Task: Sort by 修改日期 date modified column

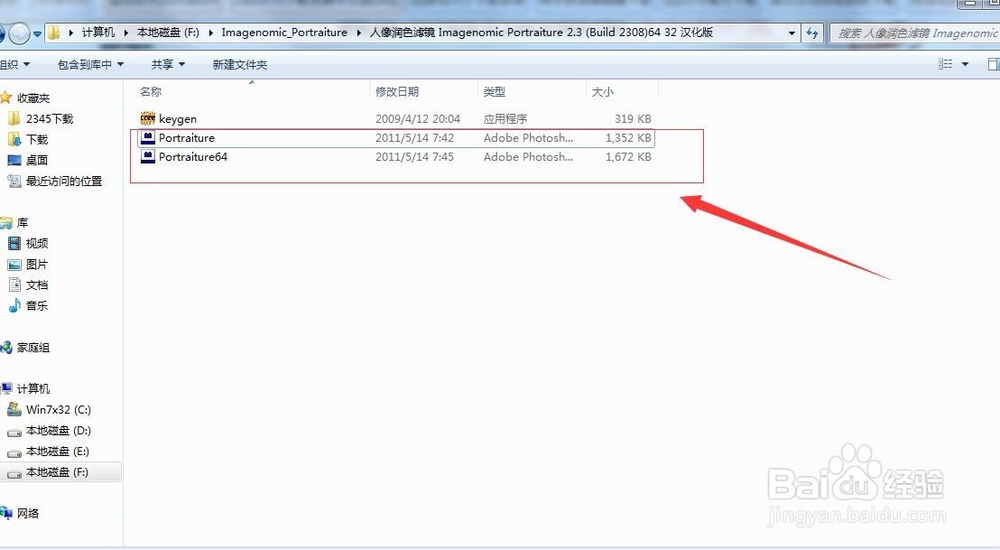Action: [397, 92]
